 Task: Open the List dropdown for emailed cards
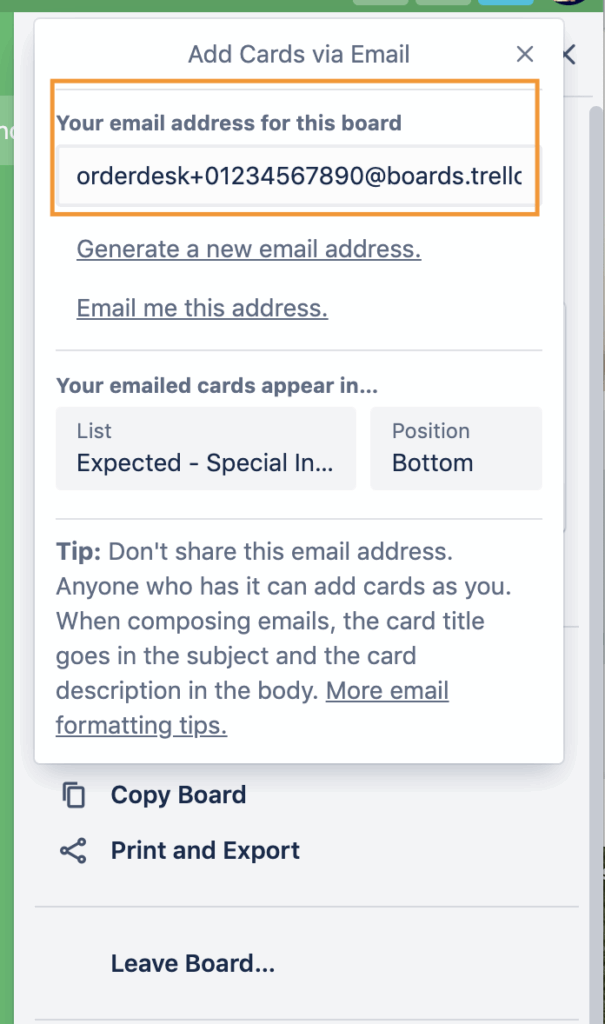click(205, 448)
